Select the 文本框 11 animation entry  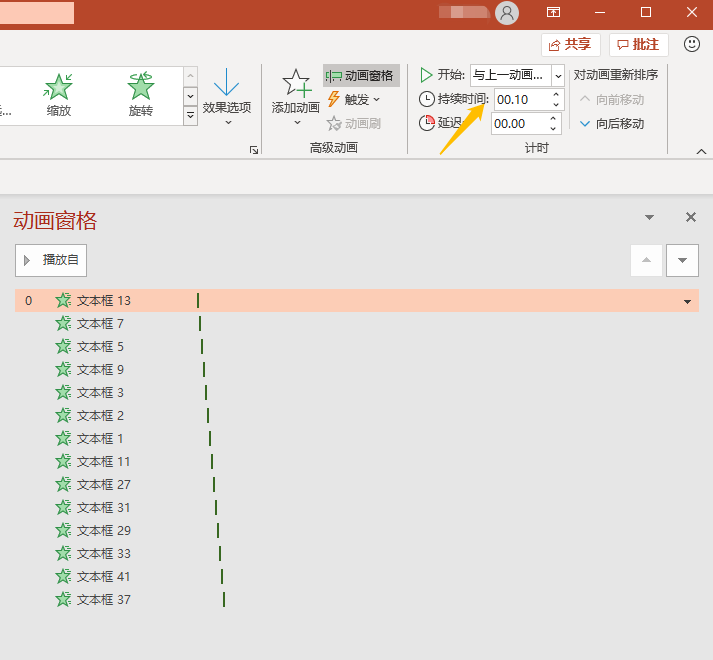pos(357,462)
